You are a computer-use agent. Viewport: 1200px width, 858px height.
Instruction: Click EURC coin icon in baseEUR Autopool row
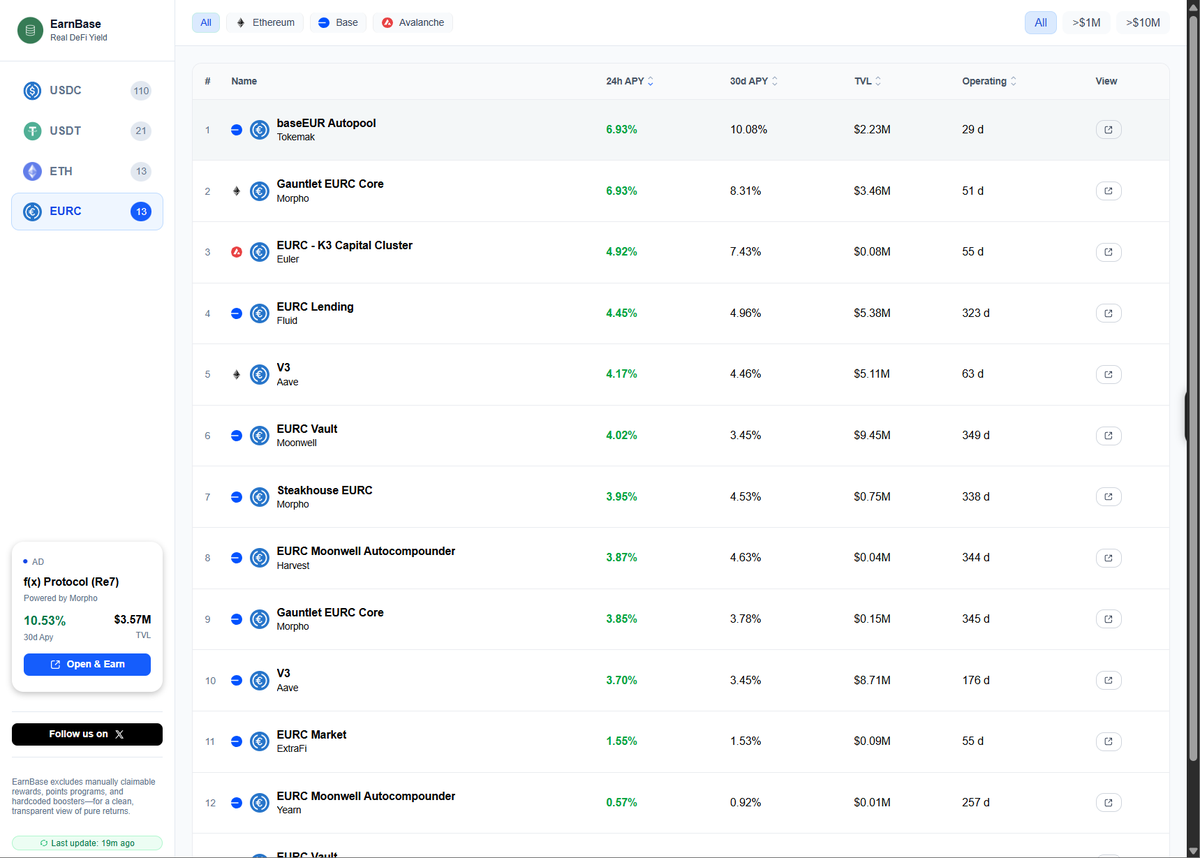click(260, 130)
